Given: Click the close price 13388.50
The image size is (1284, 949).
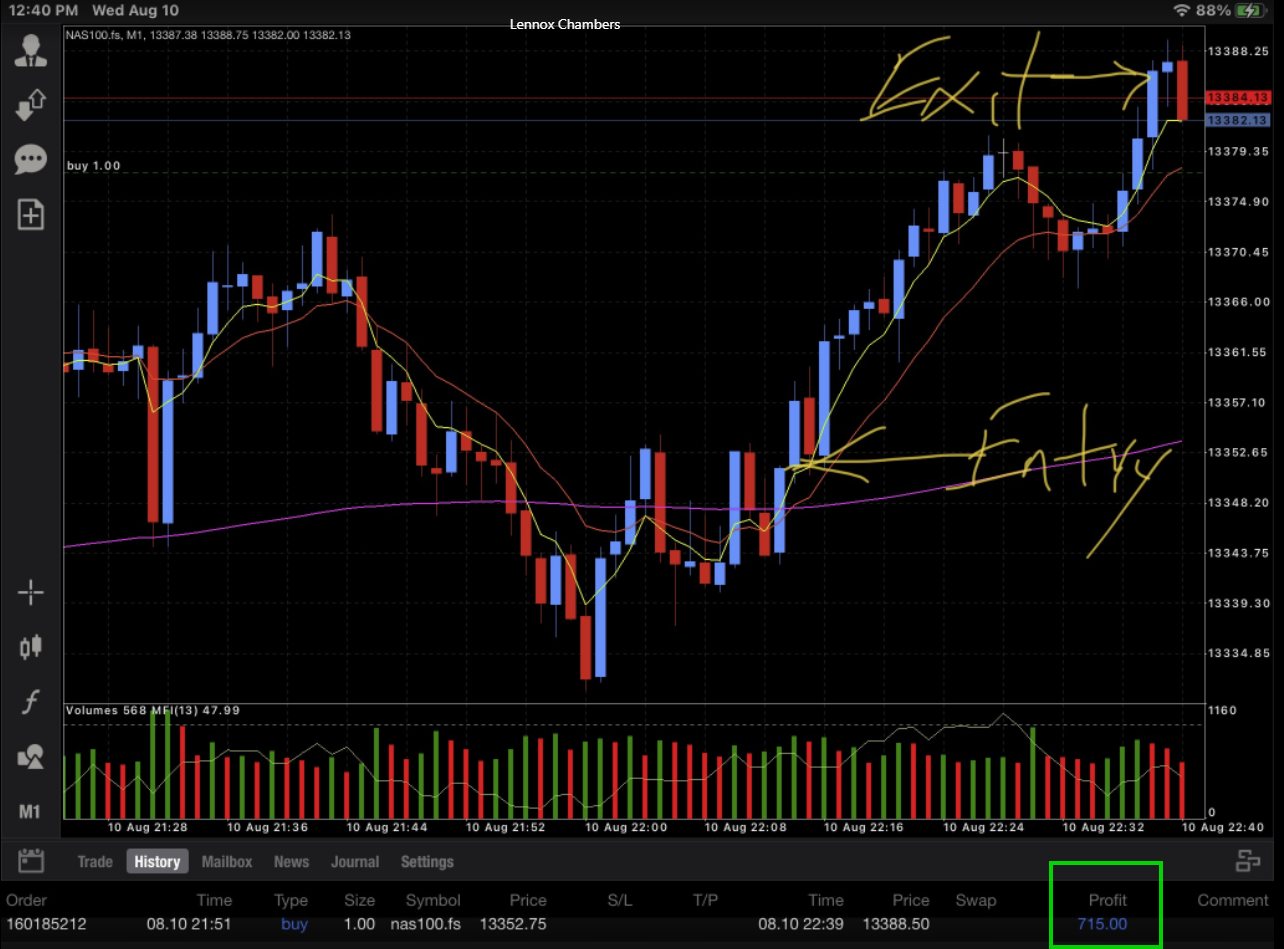Looking at the screenshot, I should [896, 924].
